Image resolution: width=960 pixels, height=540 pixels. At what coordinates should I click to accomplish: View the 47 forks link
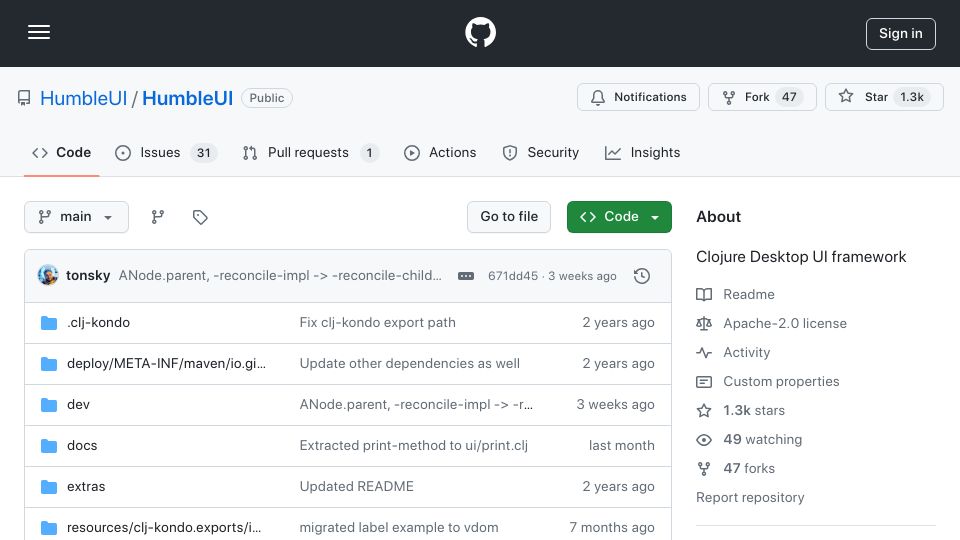(736, 468)
